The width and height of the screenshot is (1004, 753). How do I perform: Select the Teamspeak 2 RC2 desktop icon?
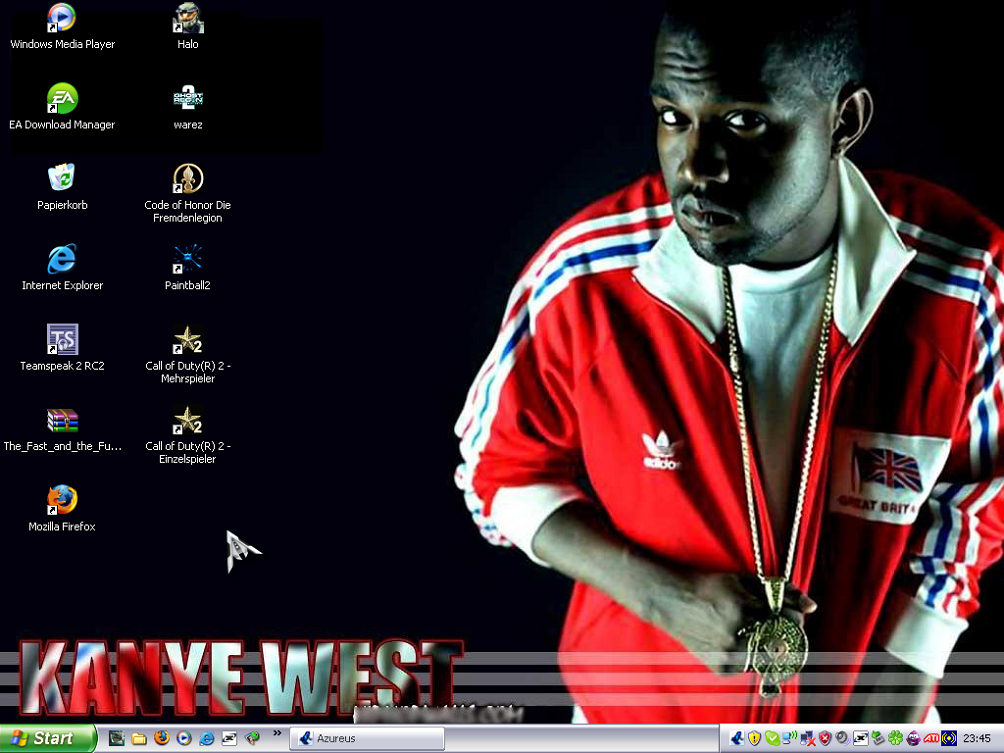(62, 348)
